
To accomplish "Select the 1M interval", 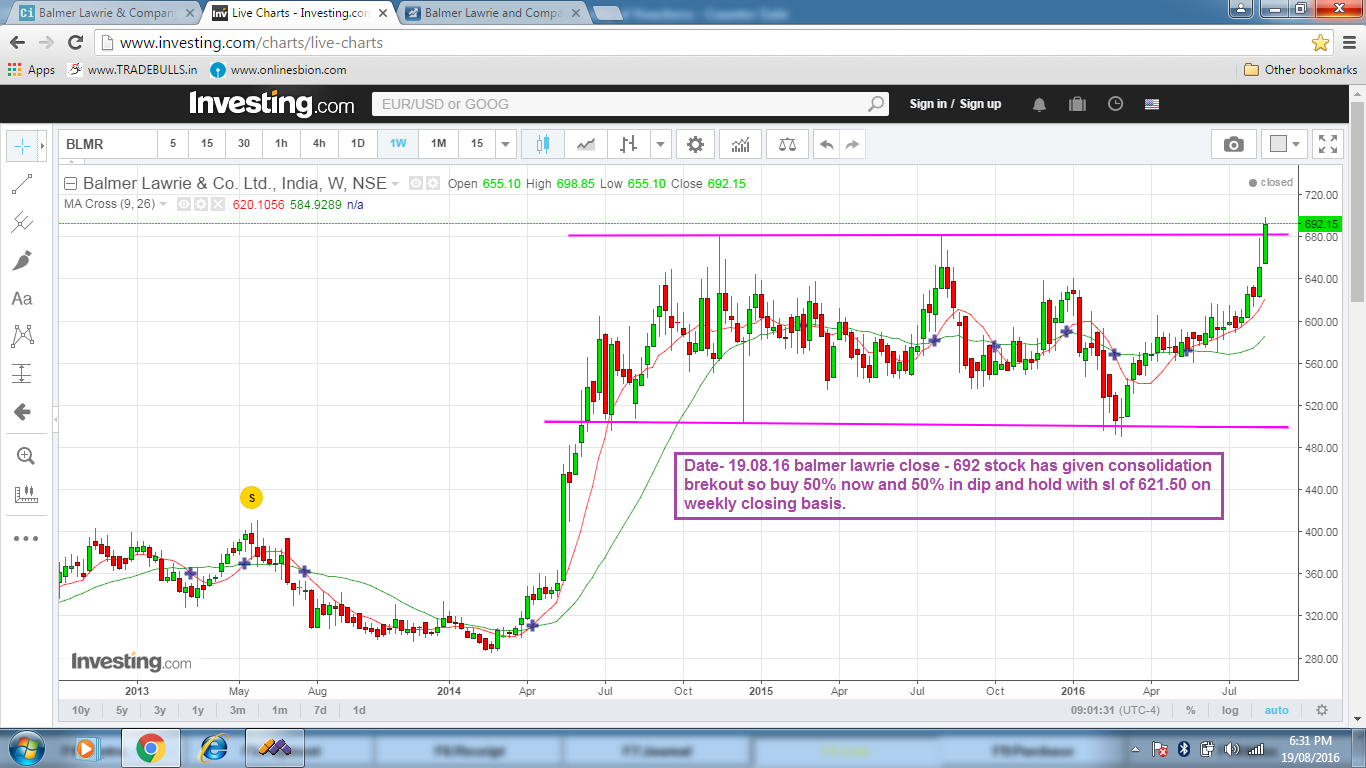I will coord(438,144).
